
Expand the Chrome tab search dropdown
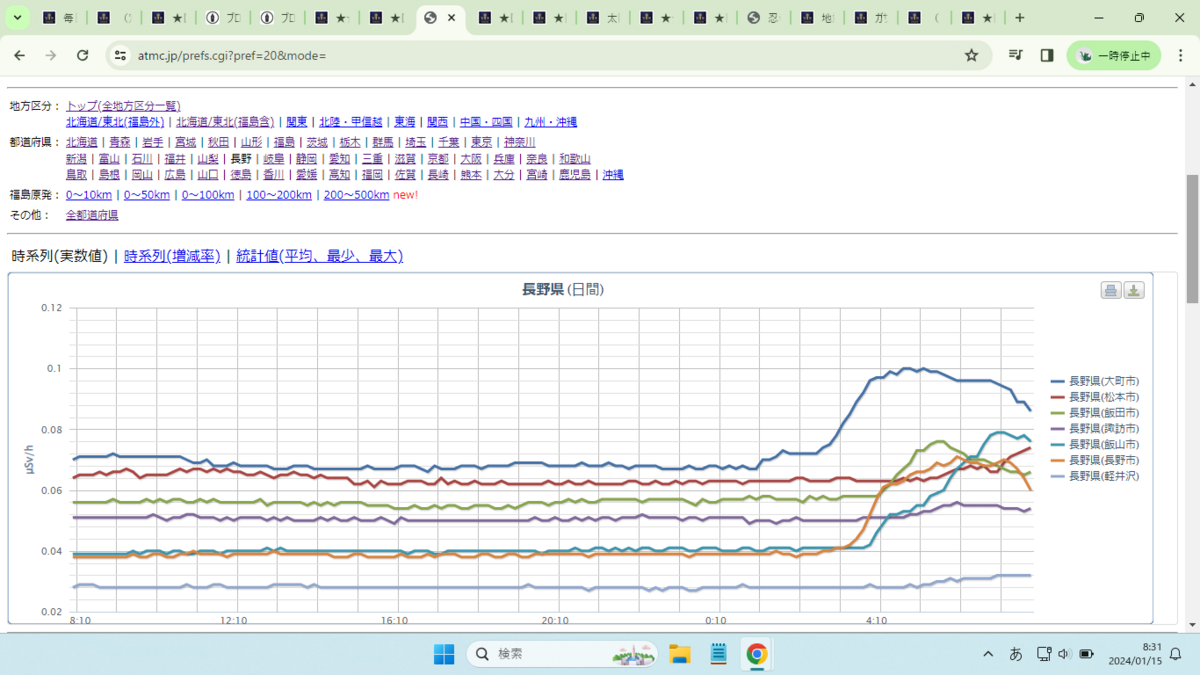coord(17,18)
